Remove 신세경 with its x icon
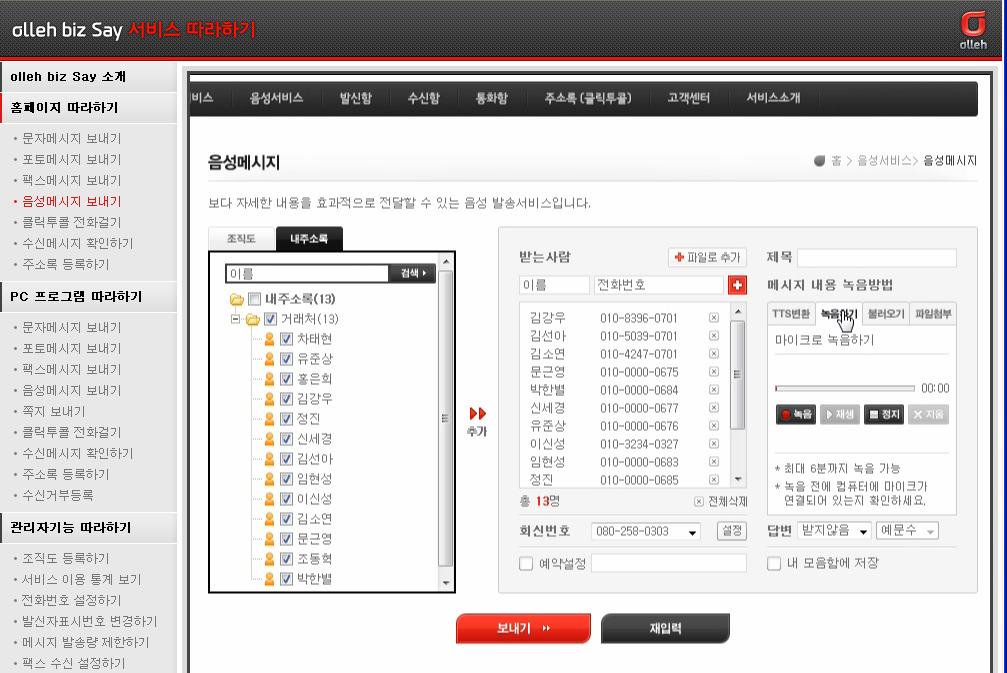Screen dimensions: 1007x673 714,408
